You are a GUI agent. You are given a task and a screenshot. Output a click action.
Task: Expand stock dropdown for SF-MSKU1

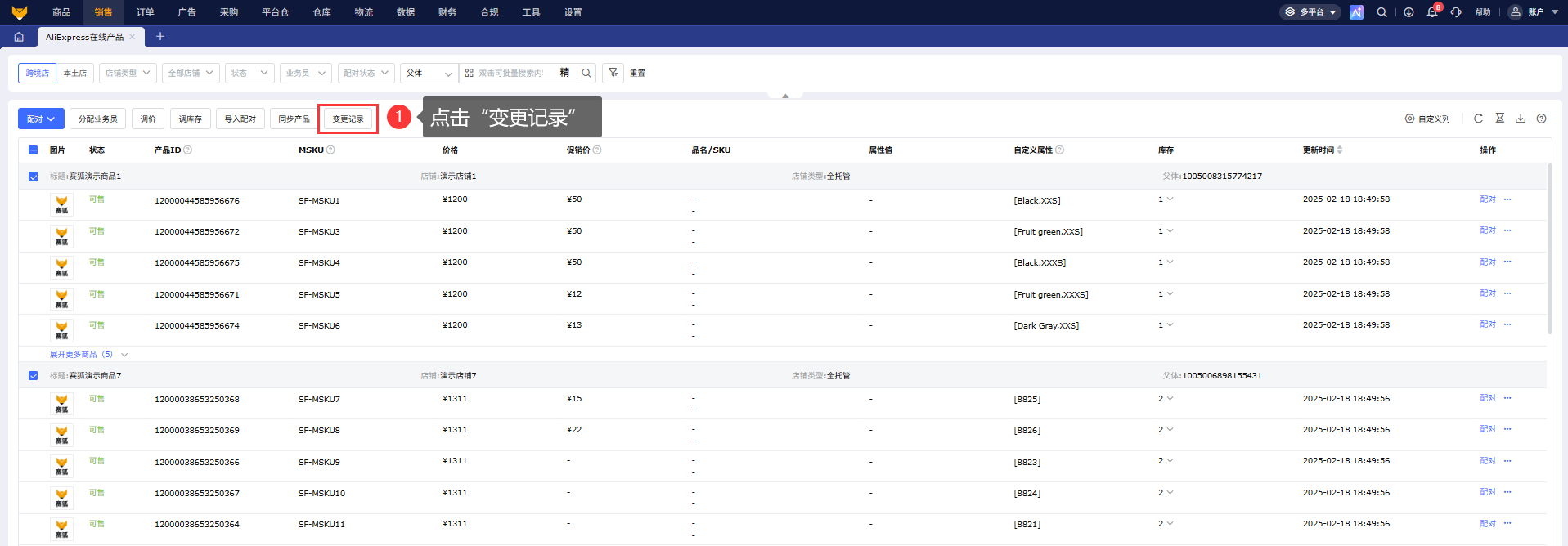point(1170,199)
